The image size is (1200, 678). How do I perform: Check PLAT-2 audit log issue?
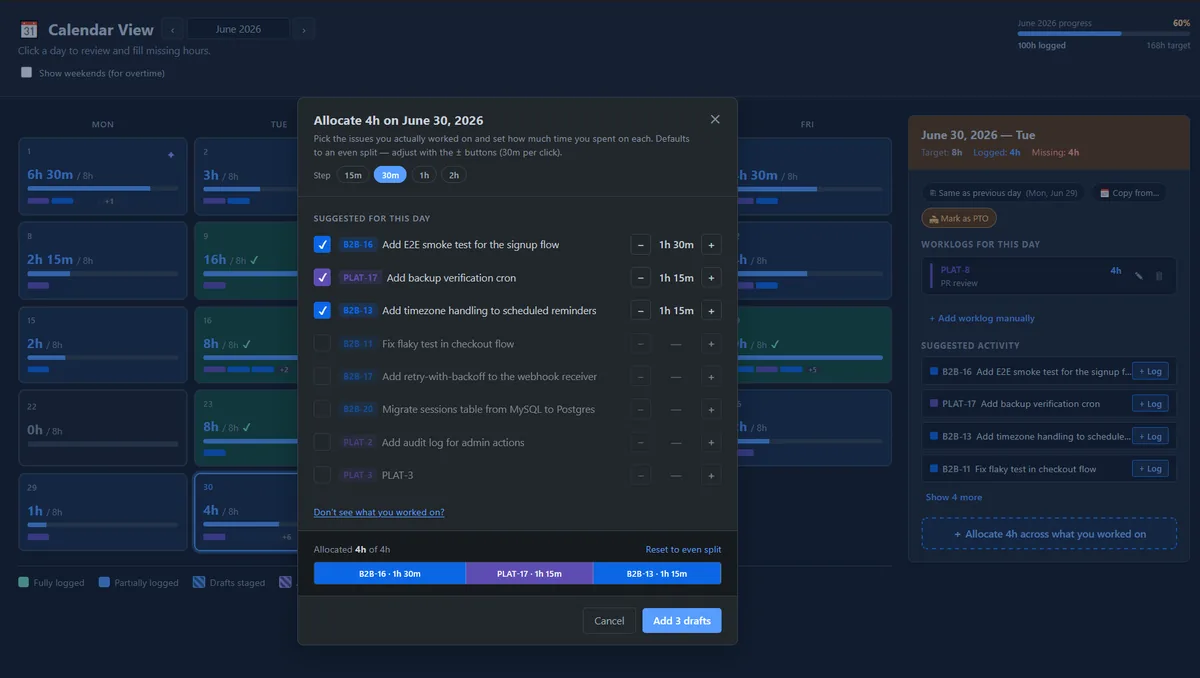coord(322,442)
